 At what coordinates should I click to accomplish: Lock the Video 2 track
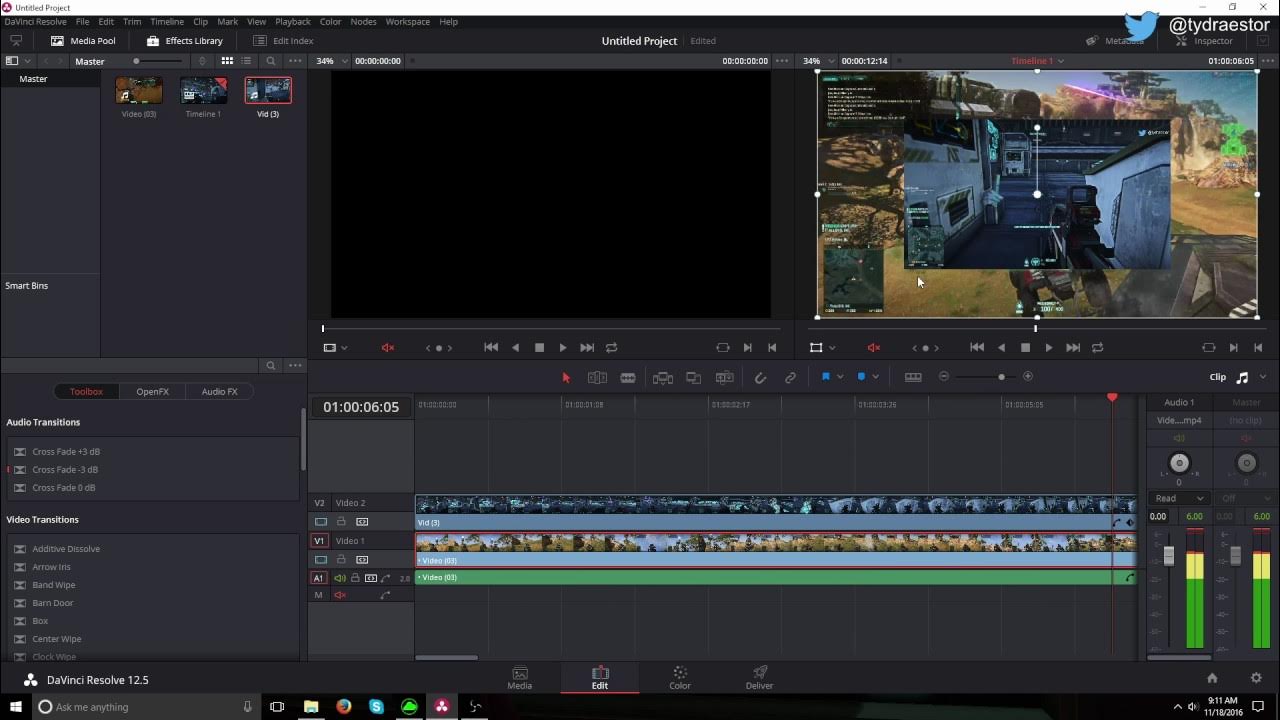point(341,522)
